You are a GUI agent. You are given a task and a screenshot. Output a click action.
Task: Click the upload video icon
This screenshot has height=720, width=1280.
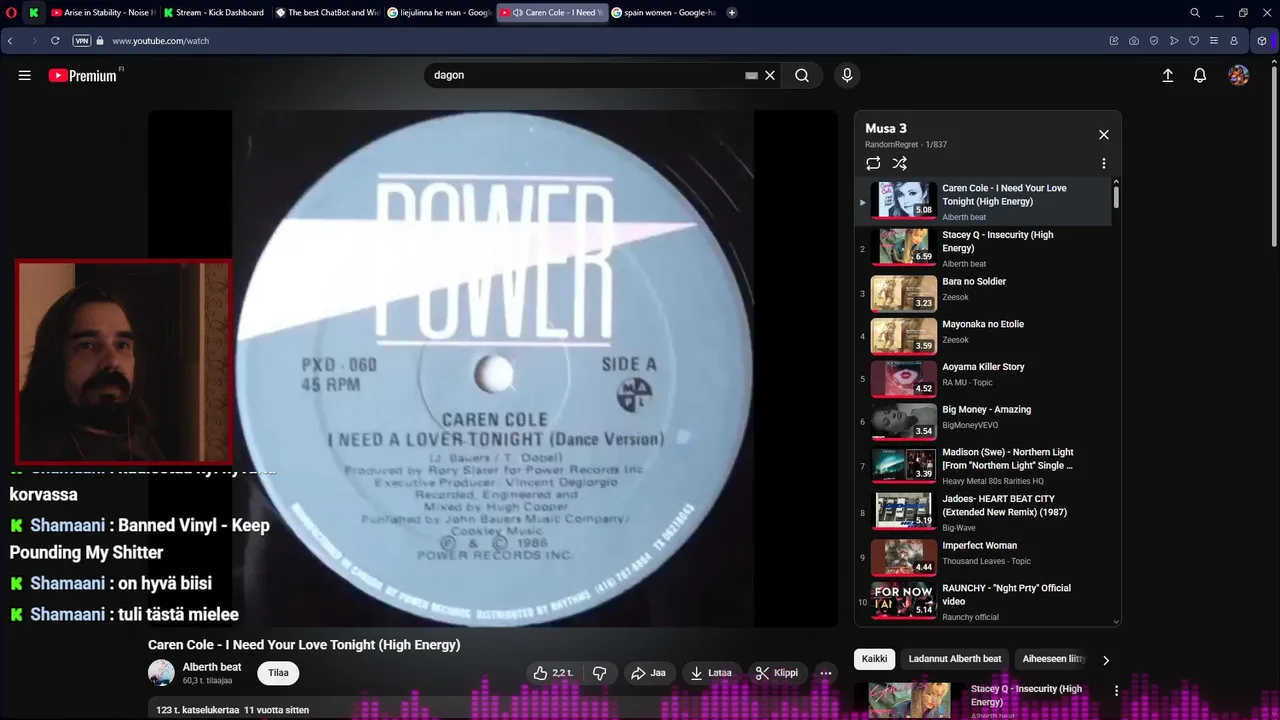tap(1167, 75)
